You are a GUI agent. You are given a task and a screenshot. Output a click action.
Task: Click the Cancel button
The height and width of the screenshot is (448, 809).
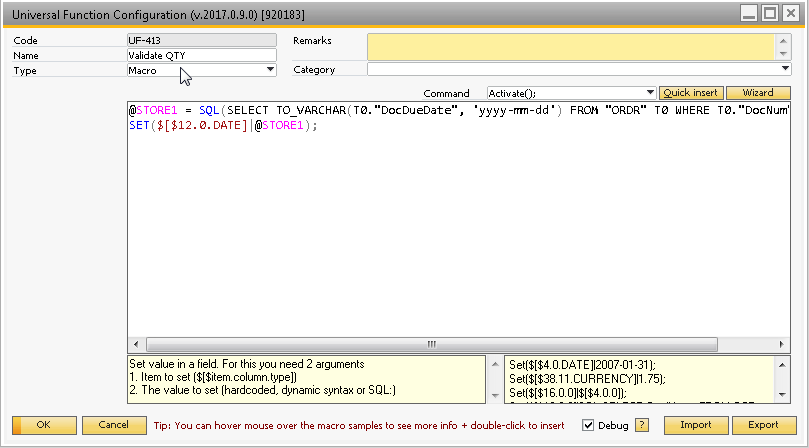[114, 425]
